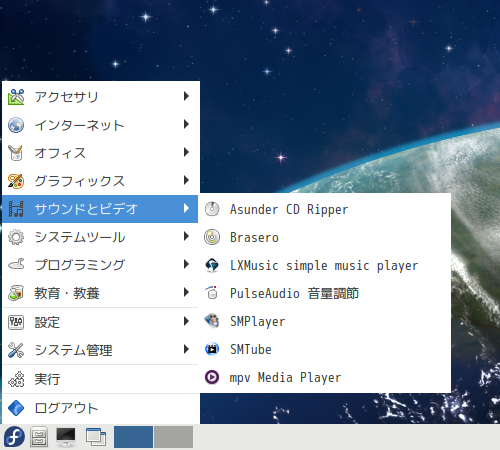Choose 実行 to run a command

[x=100, y=379]
